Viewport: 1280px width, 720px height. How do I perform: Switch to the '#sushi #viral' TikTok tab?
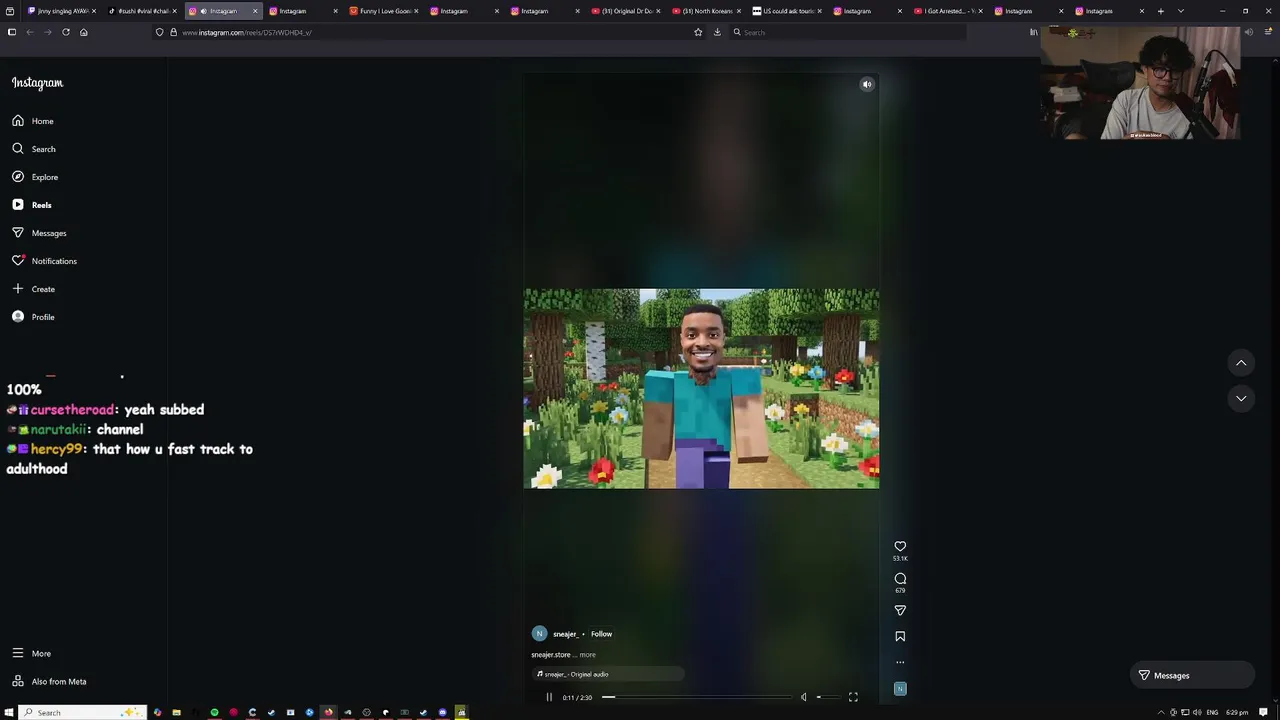pyautogui.click(x=142, y=11)
